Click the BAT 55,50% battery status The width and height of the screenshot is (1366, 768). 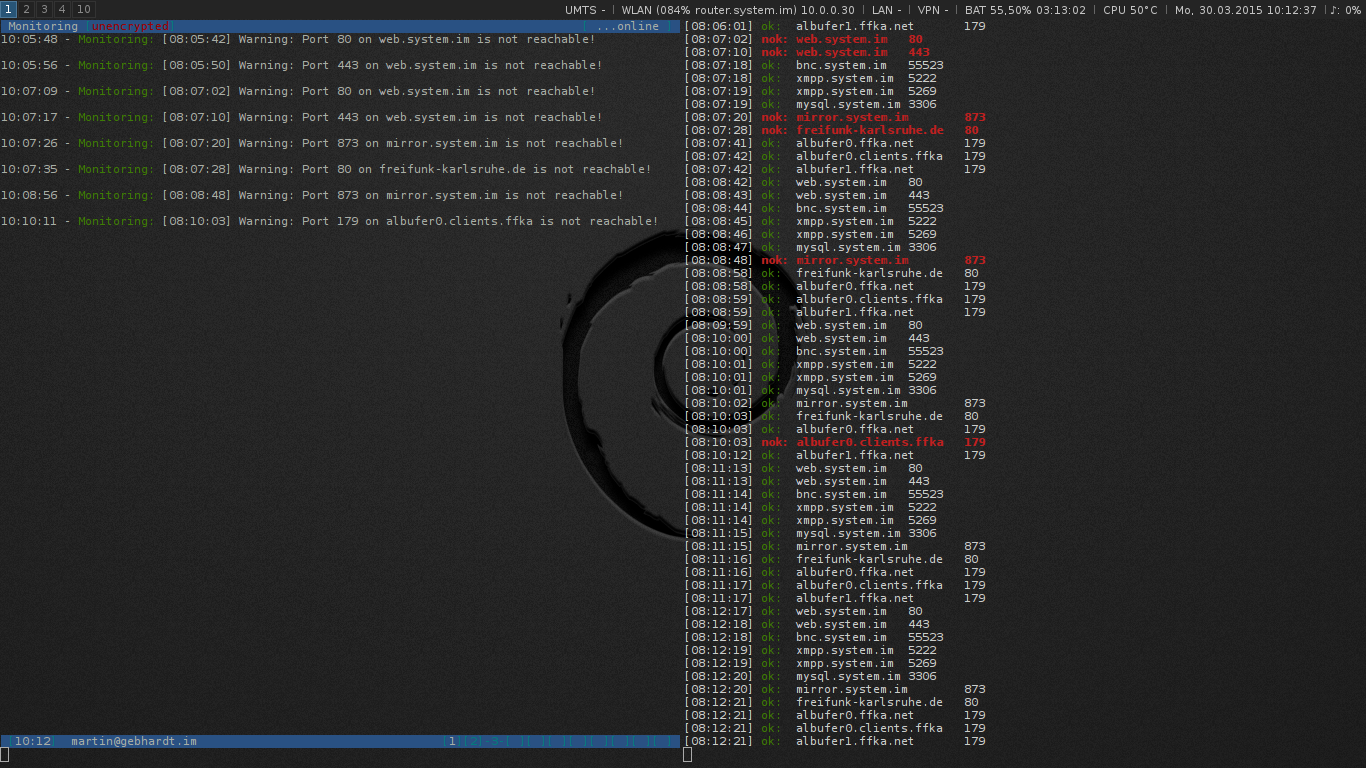pyautogui.click(x=1025, y=10)
